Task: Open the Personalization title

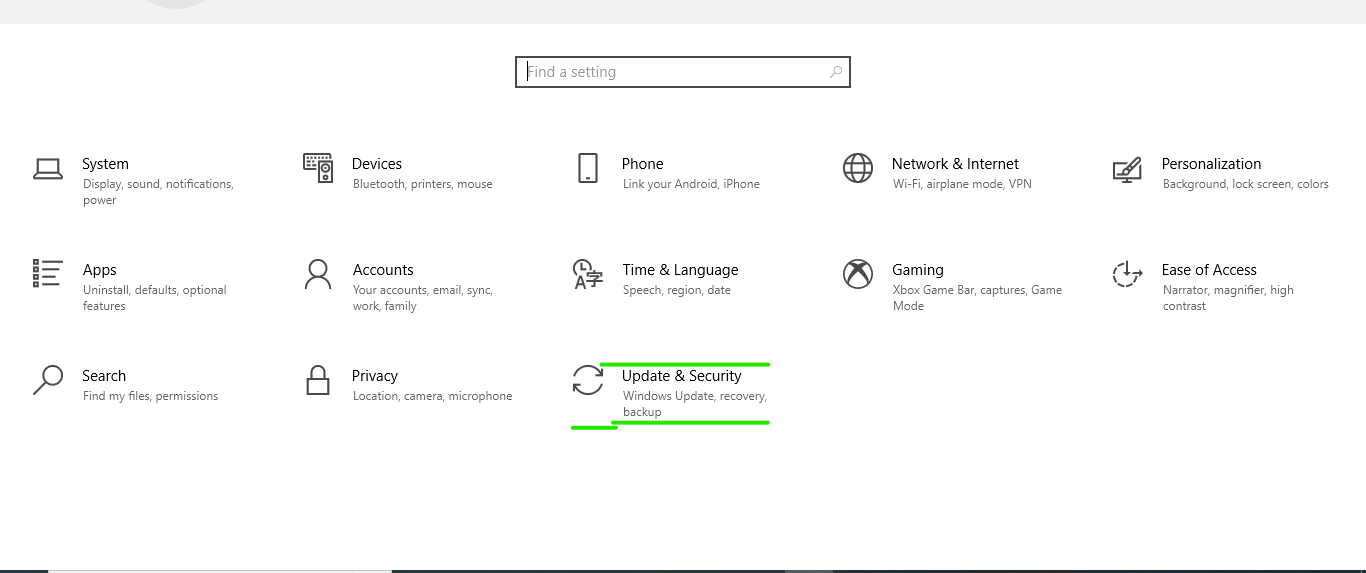Action: [x=1211, y=164]
